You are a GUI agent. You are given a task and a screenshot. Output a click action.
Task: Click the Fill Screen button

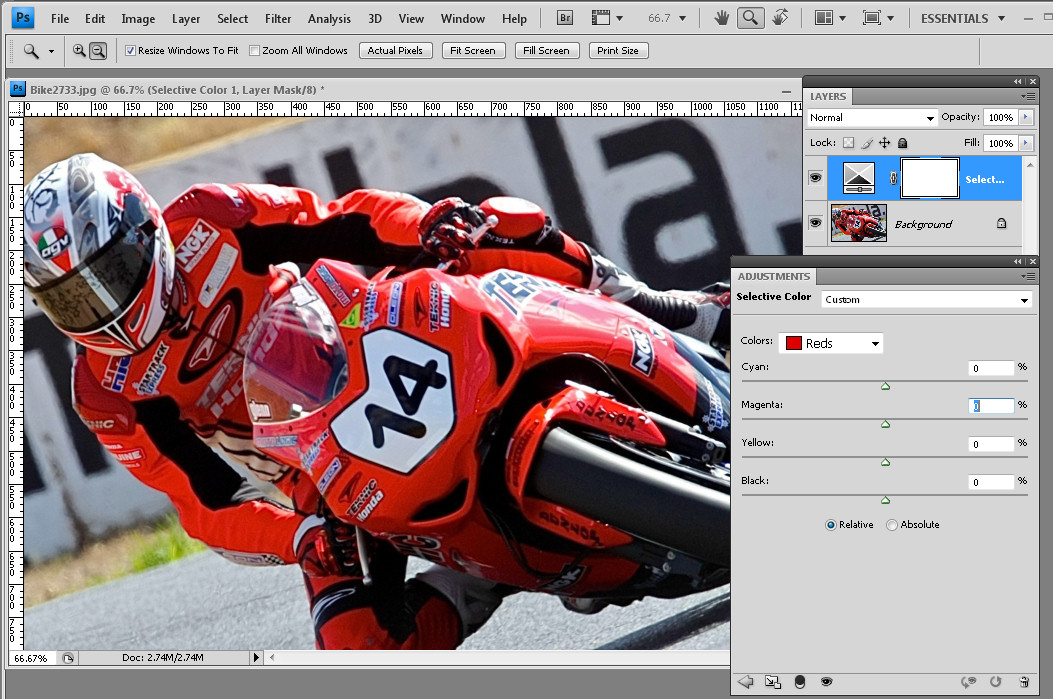point(547,50)
